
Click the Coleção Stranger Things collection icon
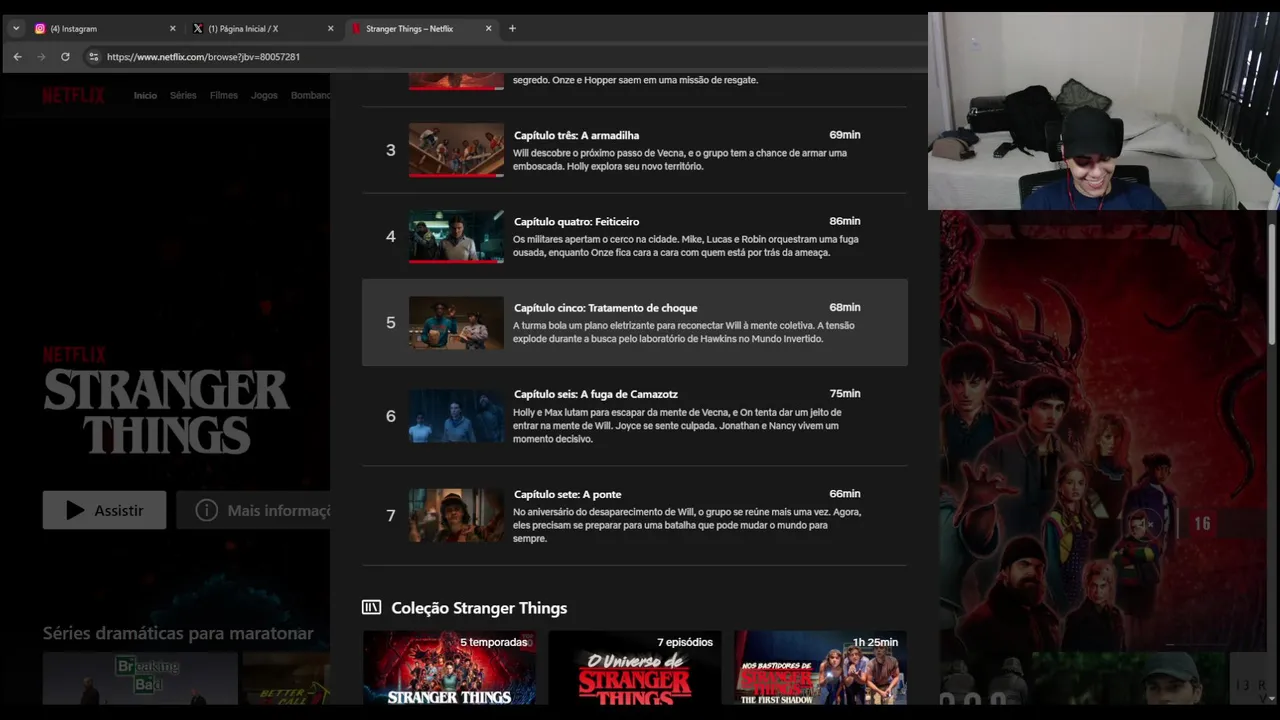pyautogui.click(x=371, y=607)
